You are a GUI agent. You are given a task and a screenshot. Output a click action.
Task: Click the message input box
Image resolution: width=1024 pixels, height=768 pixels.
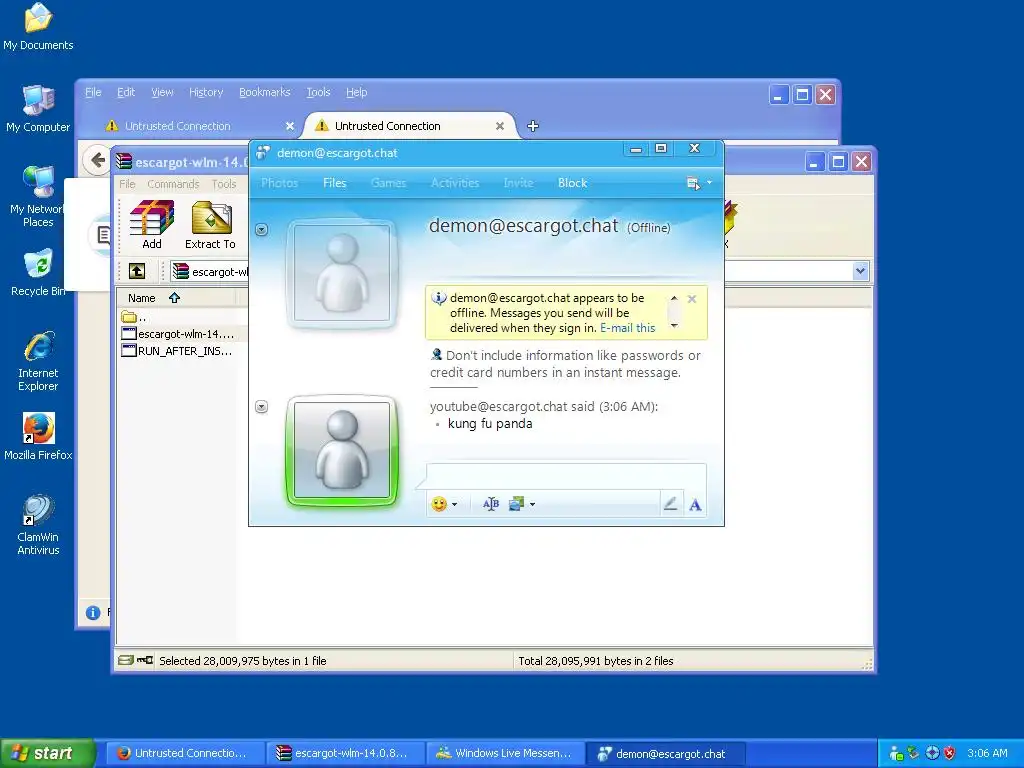coord(566,477)
